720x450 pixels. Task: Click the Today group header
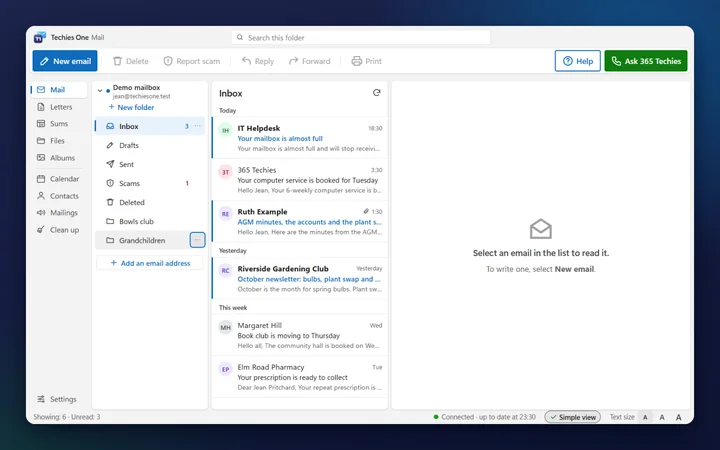(x=227, y=111)
